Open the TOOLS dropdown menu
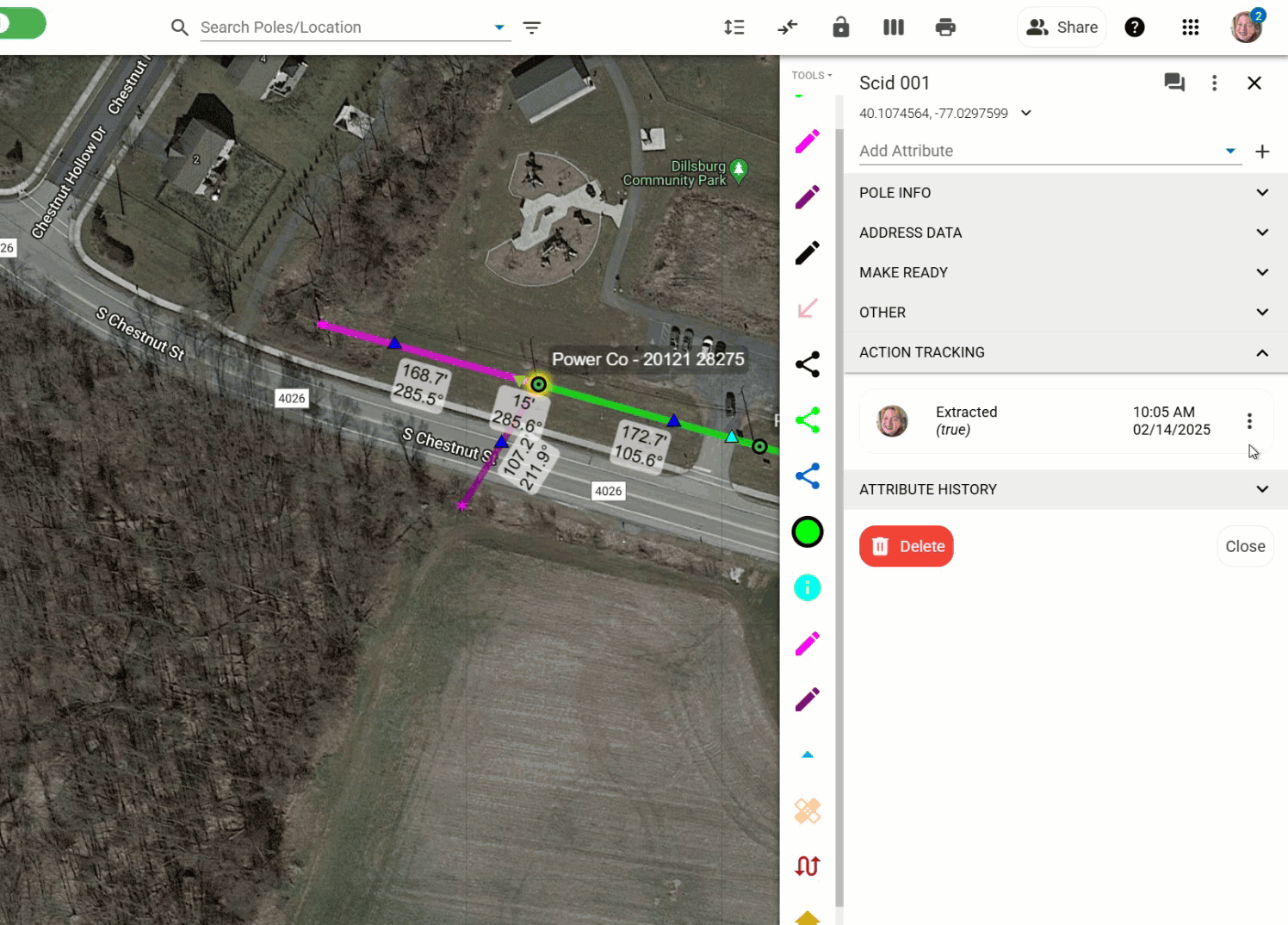This screenshot has width=1288, height=925. tap(812, 76)
